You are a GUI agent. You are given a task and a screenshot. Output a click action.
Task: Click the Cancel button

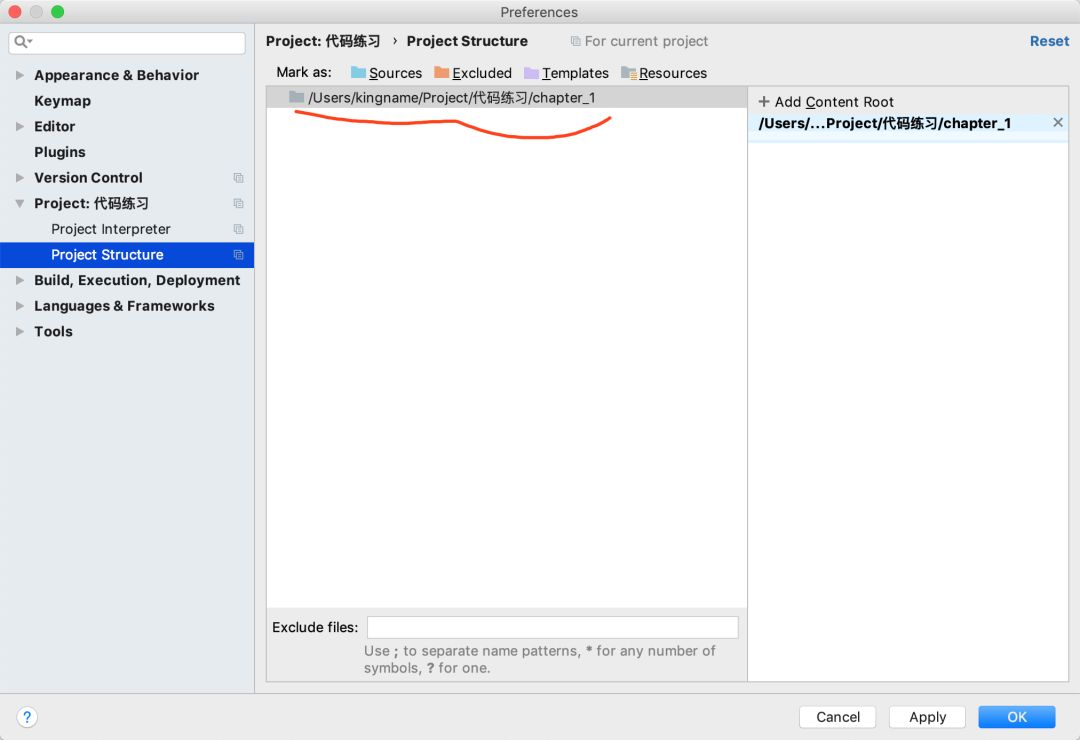[838, 717]
